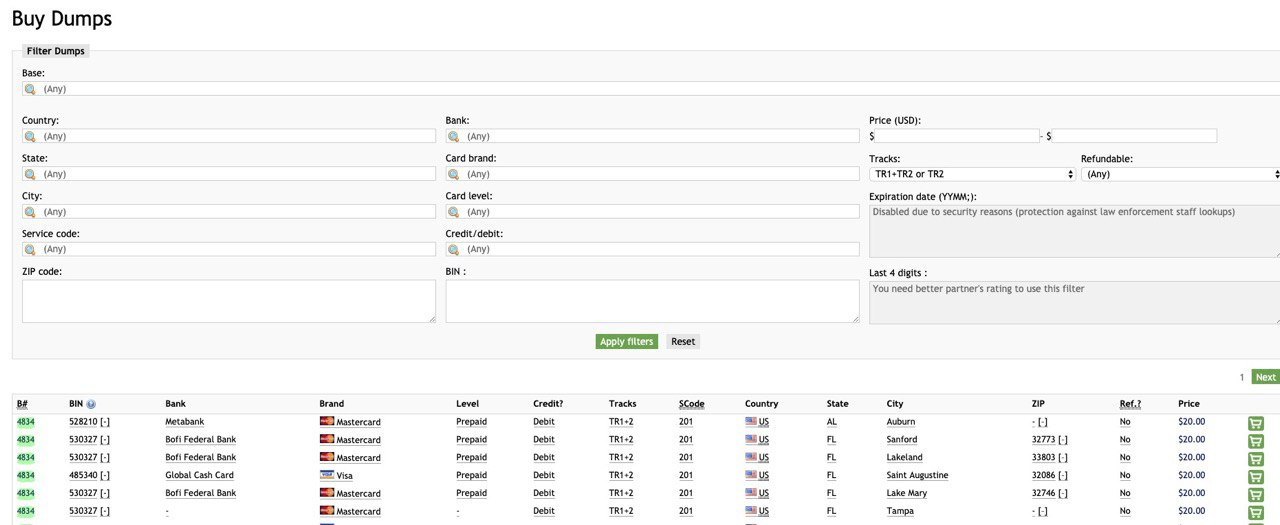1280x525 pixels.
Task: Click the cart icon in the Saint Augustine row
Action: point(1256,477)
